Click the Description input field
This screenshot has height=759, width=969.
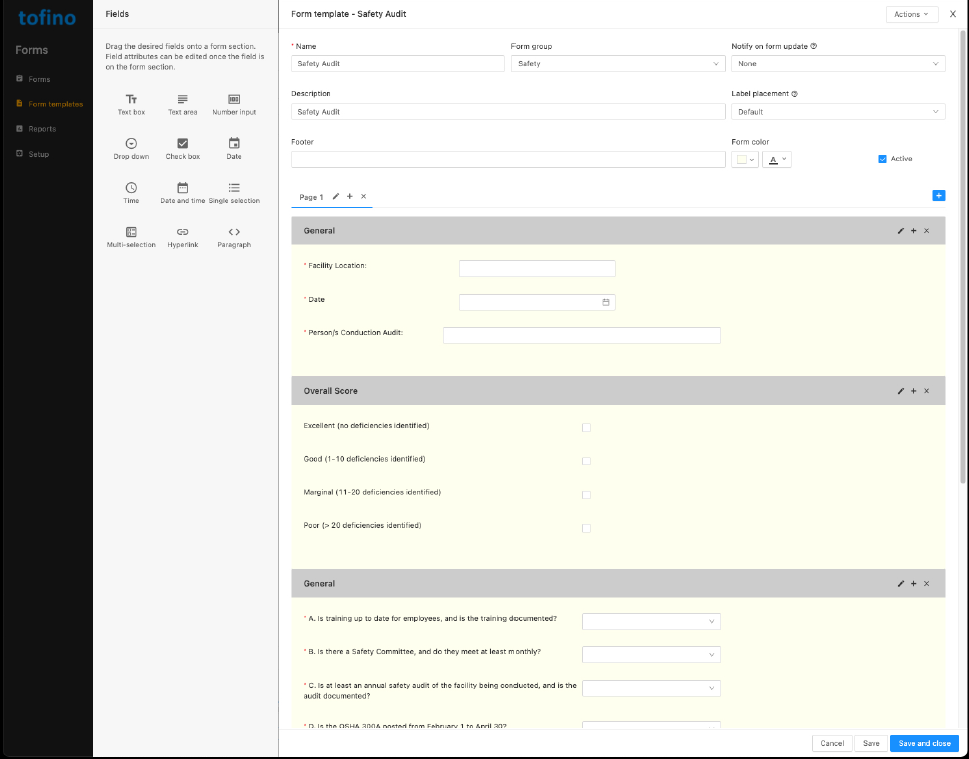[508, 112]
